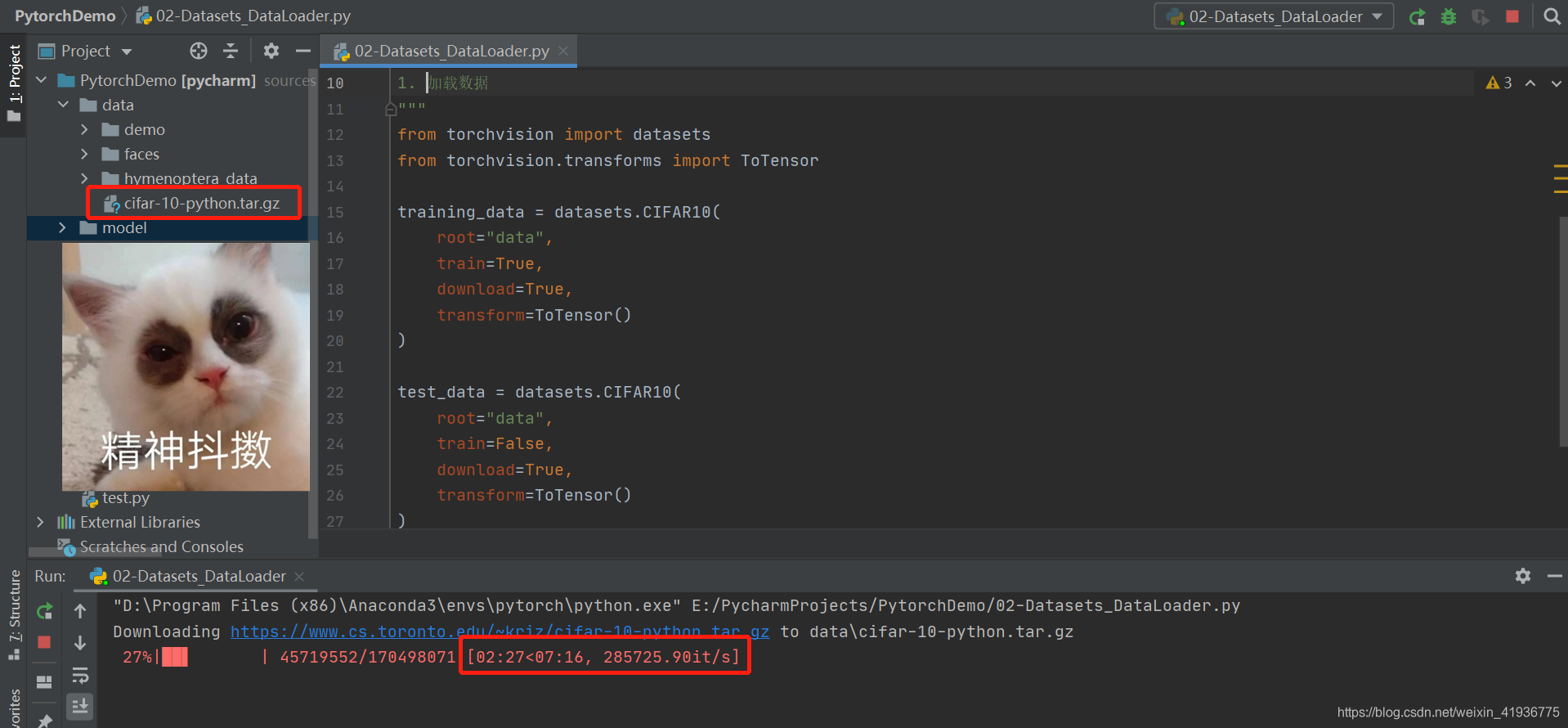Expand the demo folder
Screen dimensions: 1568x728
click(x=84, y=129)
